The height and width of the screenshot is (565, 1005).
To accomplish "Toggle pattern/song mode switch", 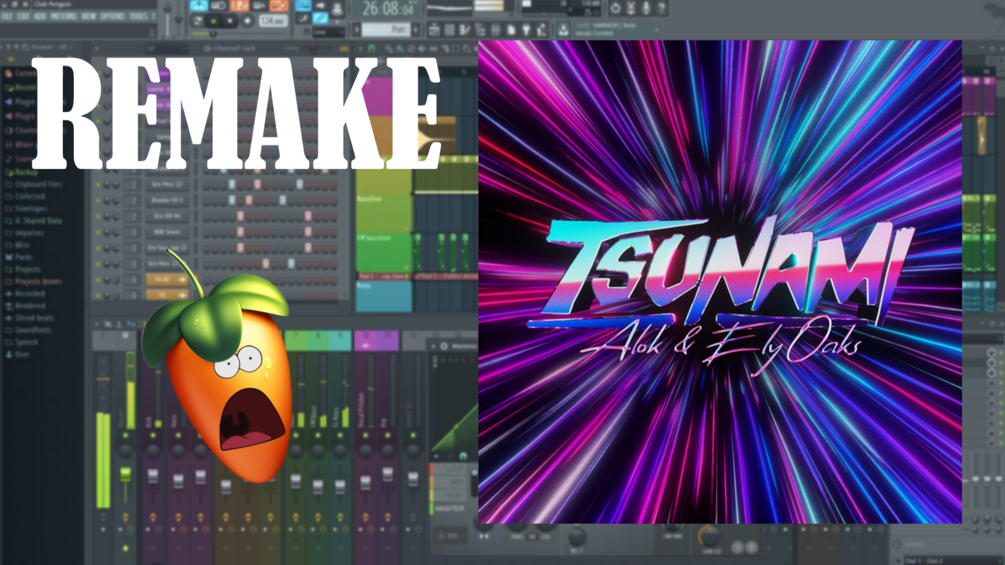I will point(197,21).
